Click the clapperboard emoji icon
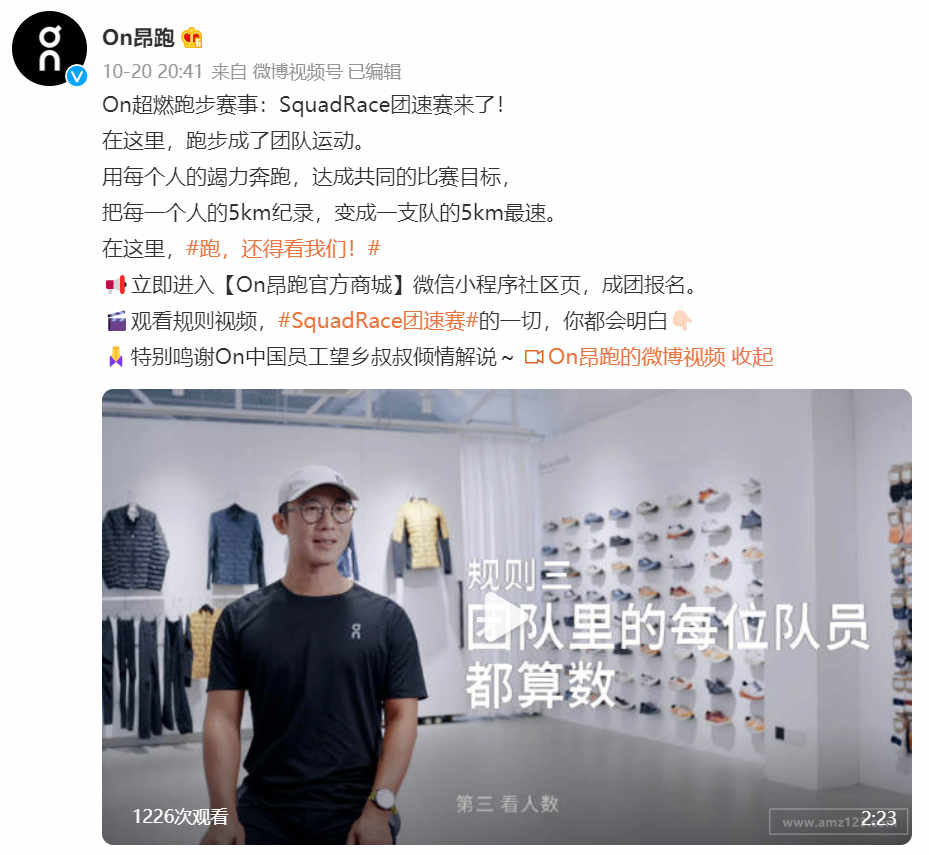929x855 pixels. click(x=116, y=321)
